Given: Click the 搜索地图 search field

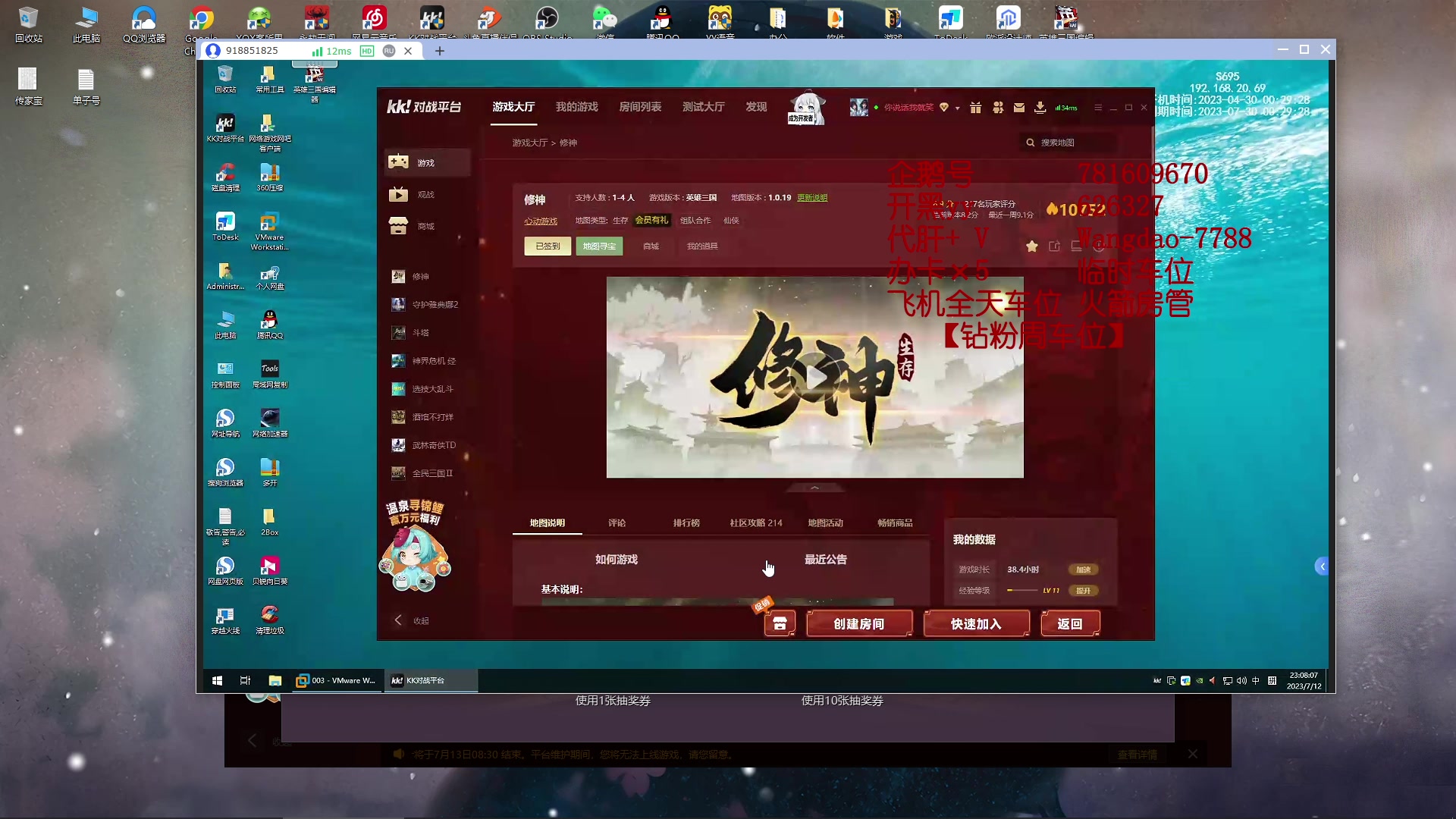Looking at the screenshot, I should click(1068, 143).
